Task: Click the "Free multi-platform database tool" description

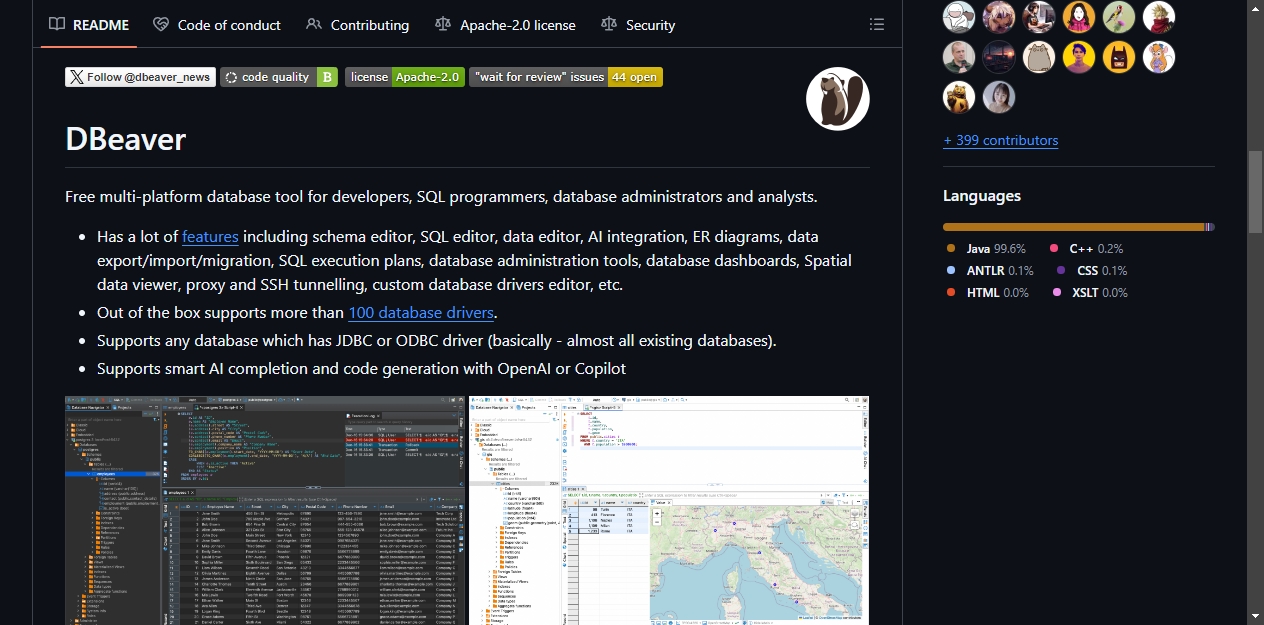Action: coord(441,197)
